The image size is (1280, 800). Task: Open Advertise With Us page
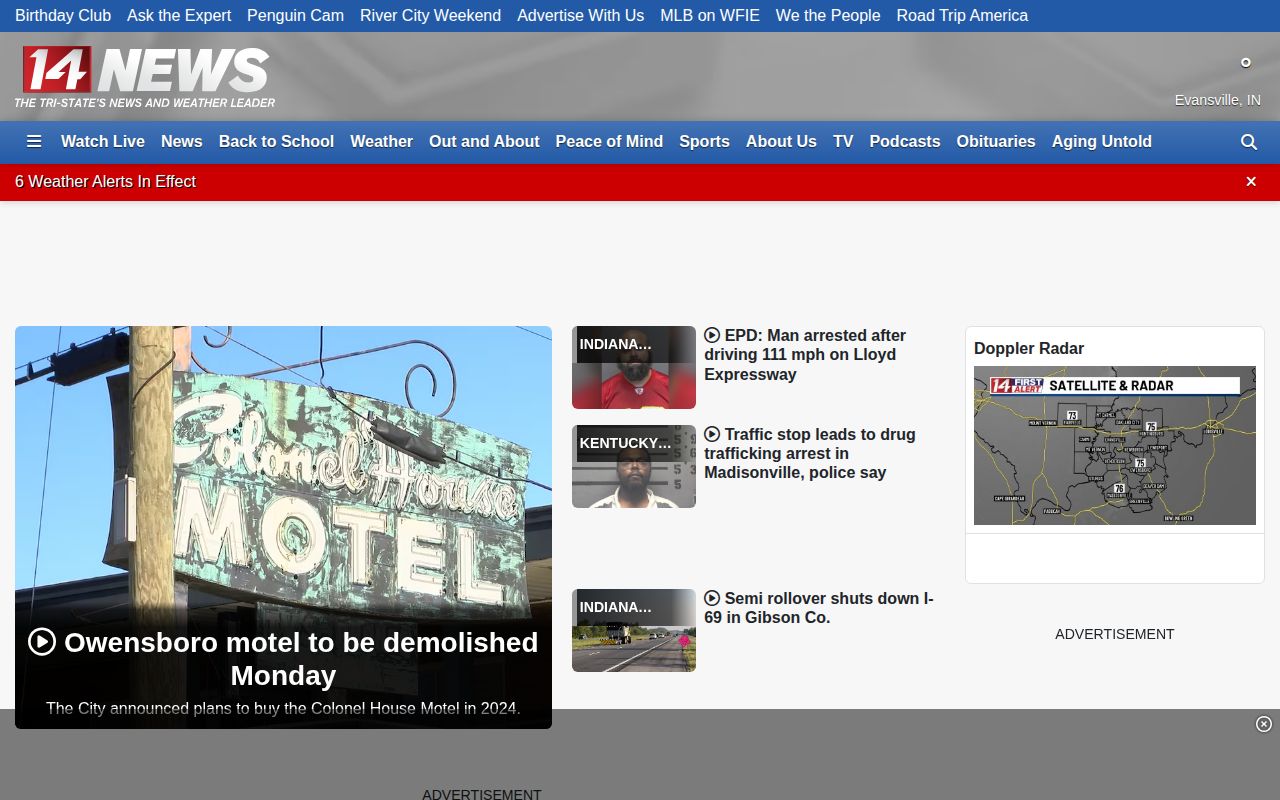coord(580,16)
